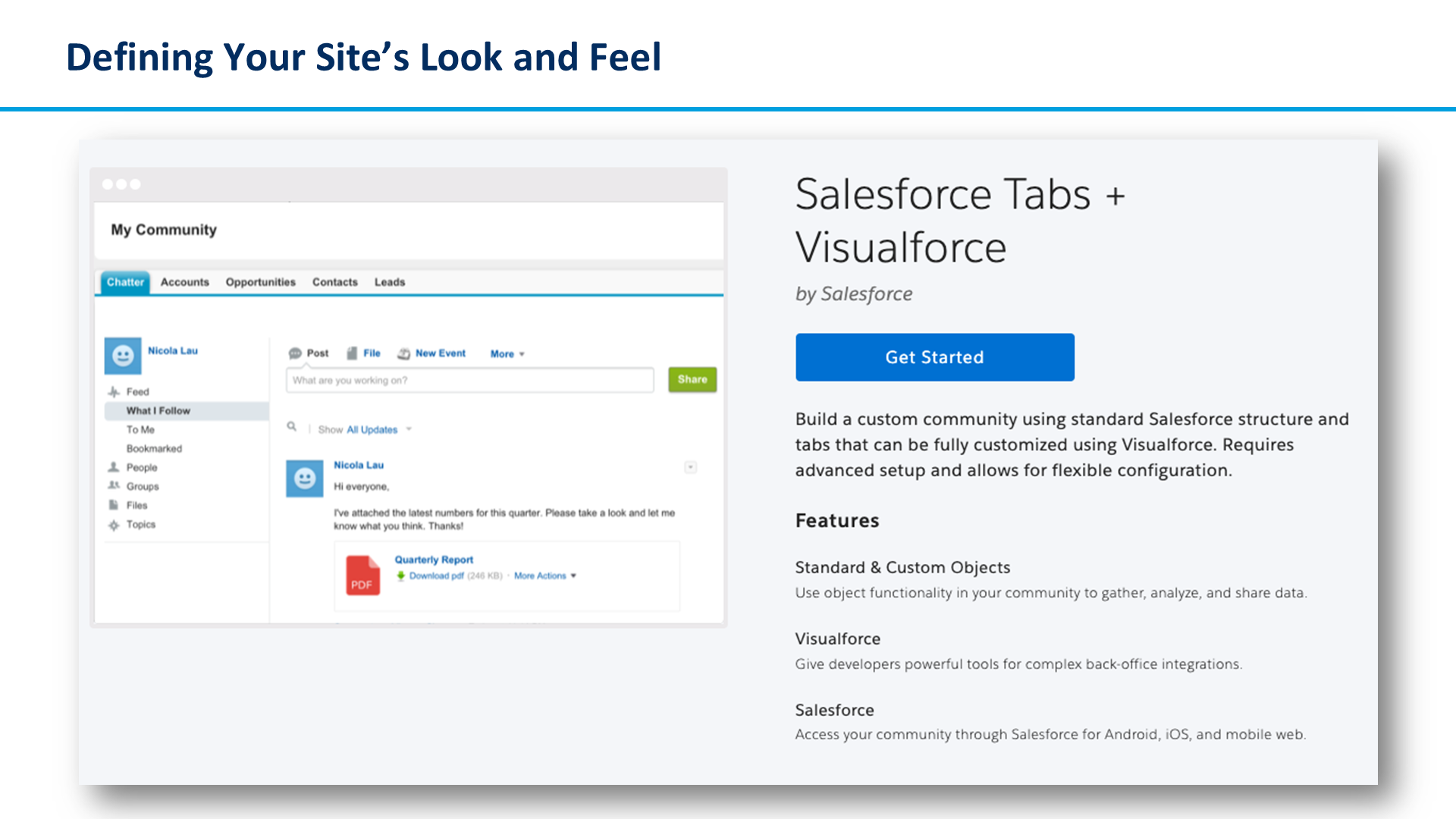Click the Visualforce feature heading
Viewport: 1456px width, 819px height.
click(x=838, y=639)
